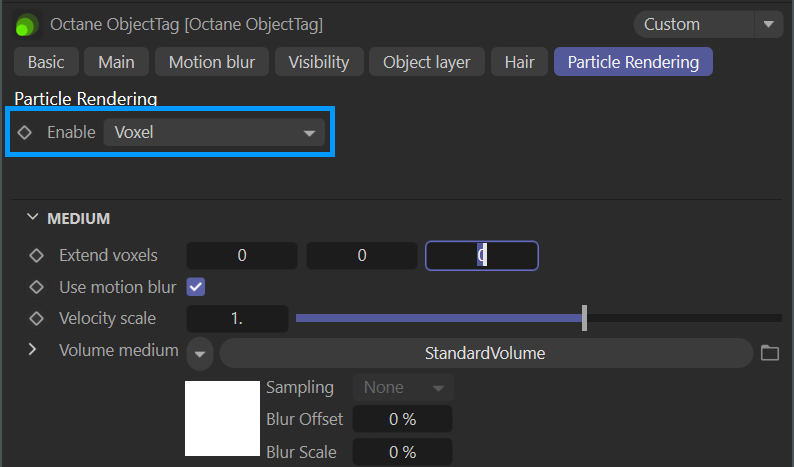
Task: Switch to the Visibility tab
Action: 319,62
